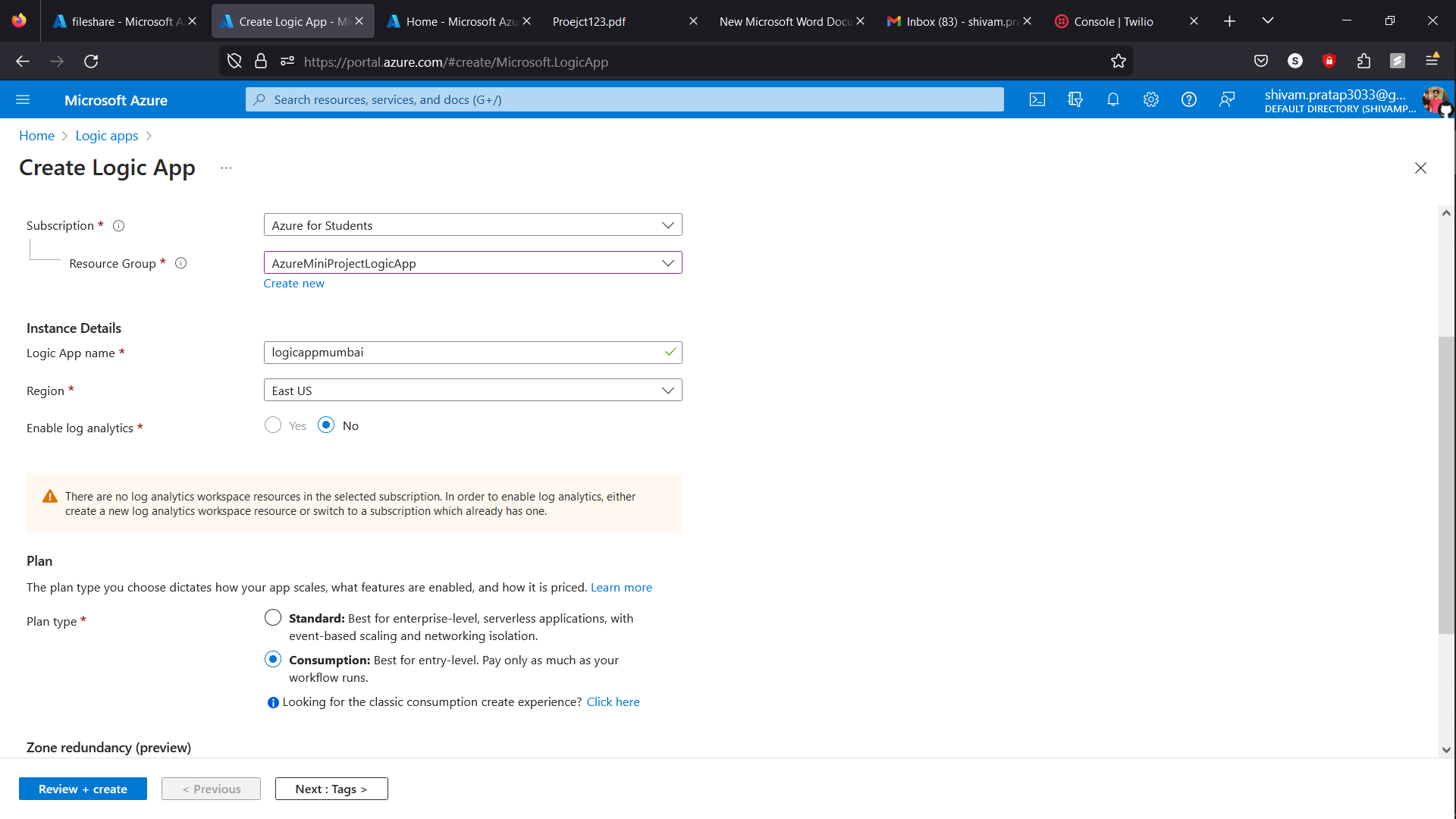Select Consumption plan type radio
The image size is (1456, 819).
(273, 660)
